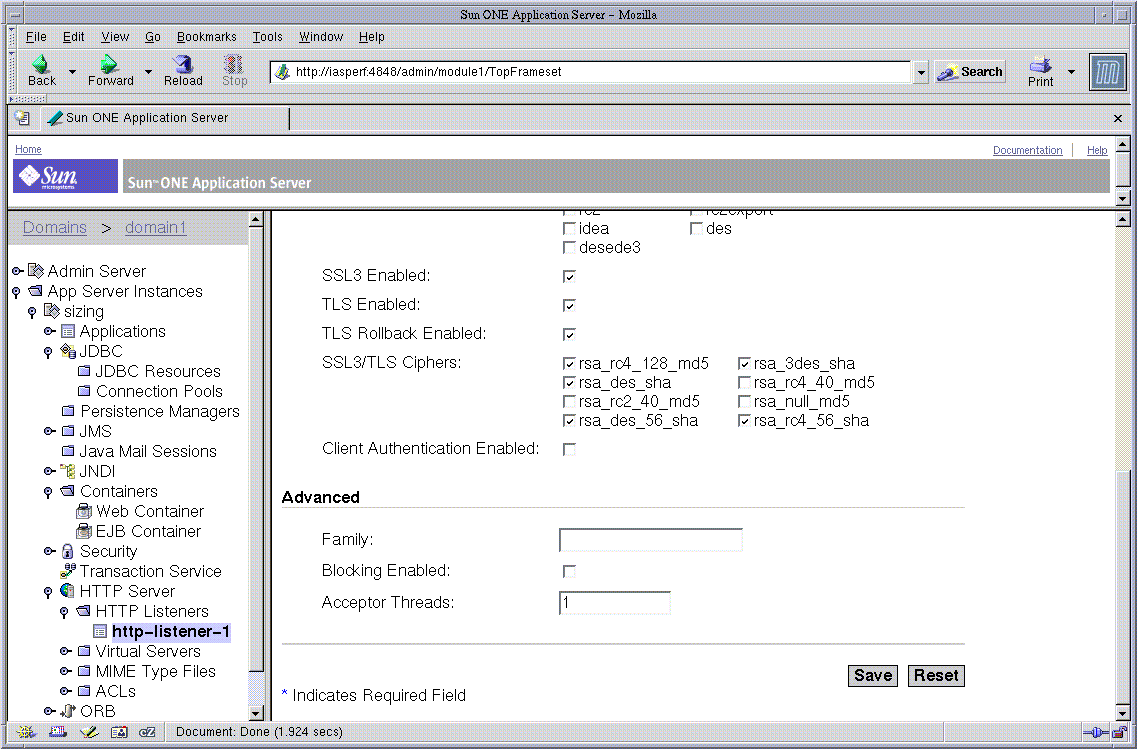Check the desede3 cipher checkbox

[569, 247]
